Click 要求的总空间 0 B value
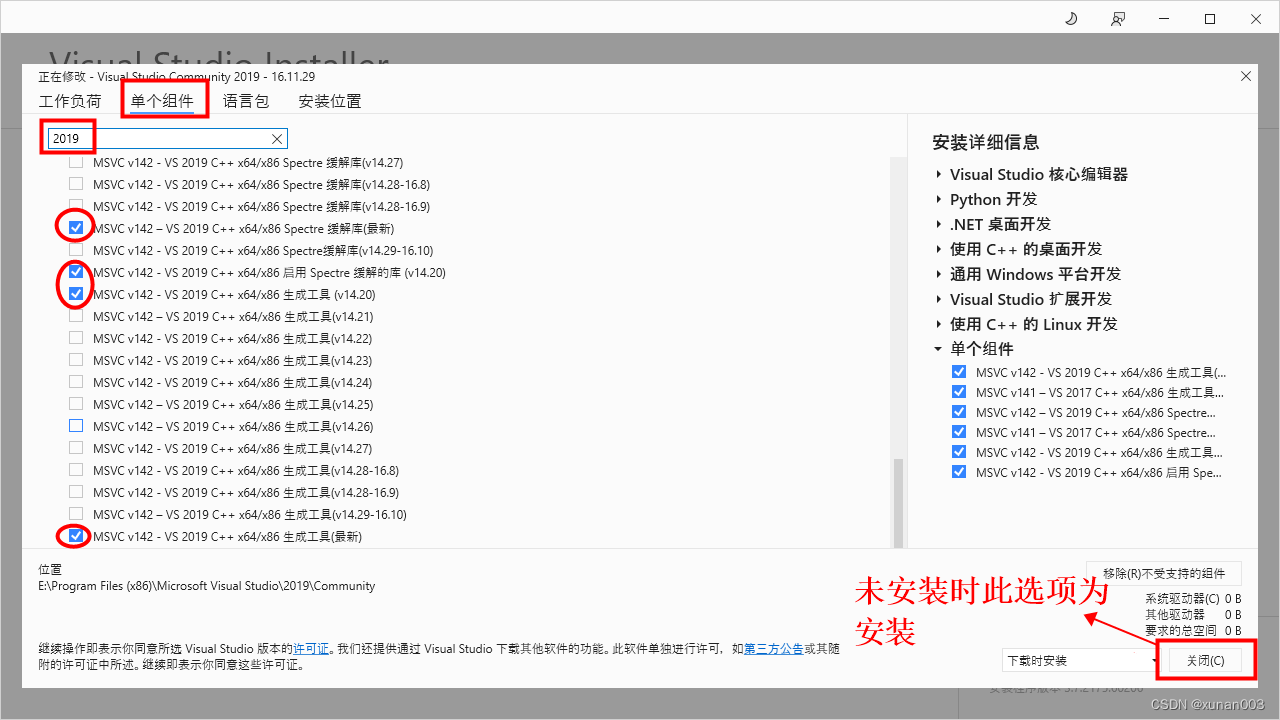 pos(1233,631)
